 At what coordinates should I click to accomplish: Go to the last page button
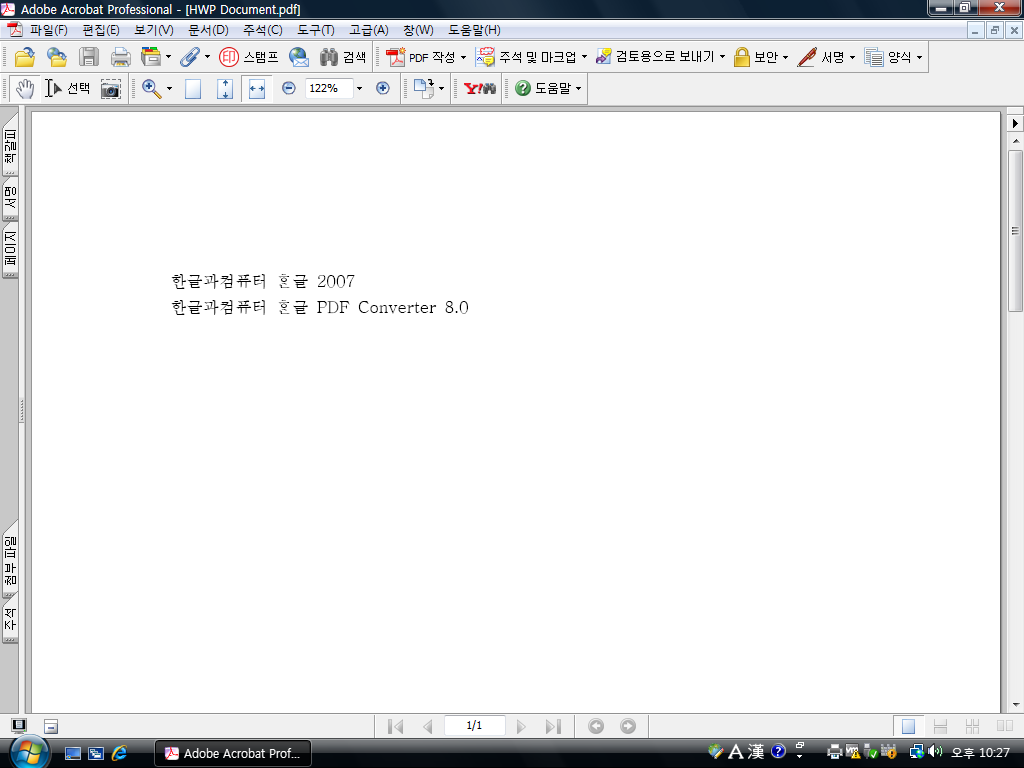[x=553, y=726]
